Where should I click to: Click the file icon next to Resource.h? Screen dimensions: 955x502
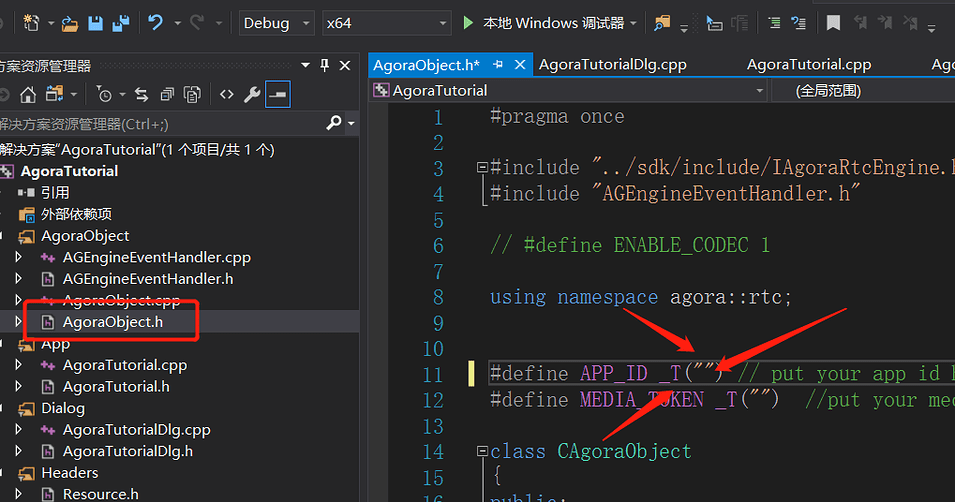(48, 494)
